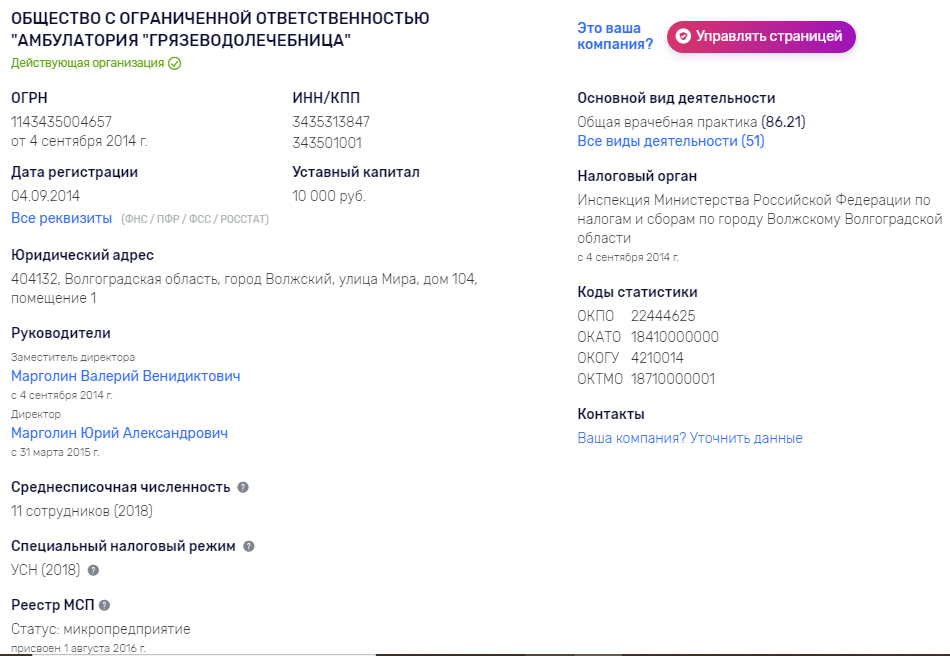Screen dimensions: 950x656
Task: Open Марголин Валерий Венидиктович profile link
Action: (x=125, y=376)
